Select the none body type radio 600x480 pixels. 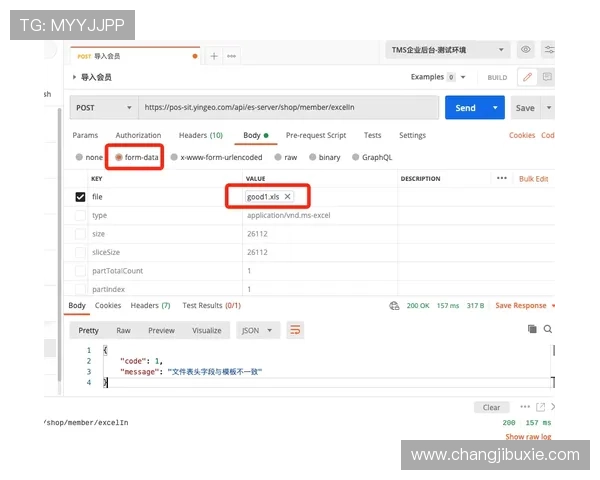(x=79, y=157)
